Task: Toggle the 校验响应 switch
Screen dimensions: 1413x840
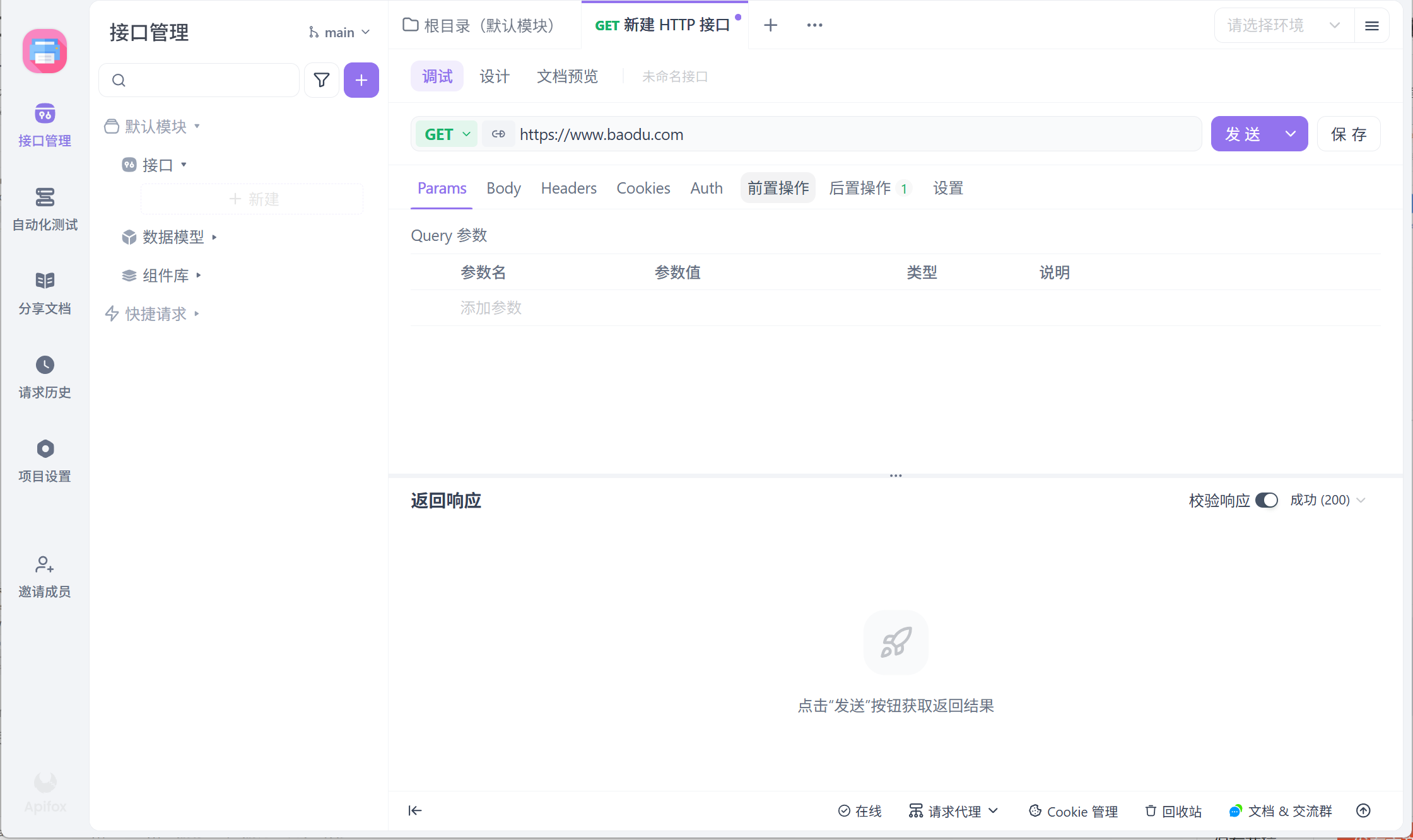Action: pos(1266,500)
